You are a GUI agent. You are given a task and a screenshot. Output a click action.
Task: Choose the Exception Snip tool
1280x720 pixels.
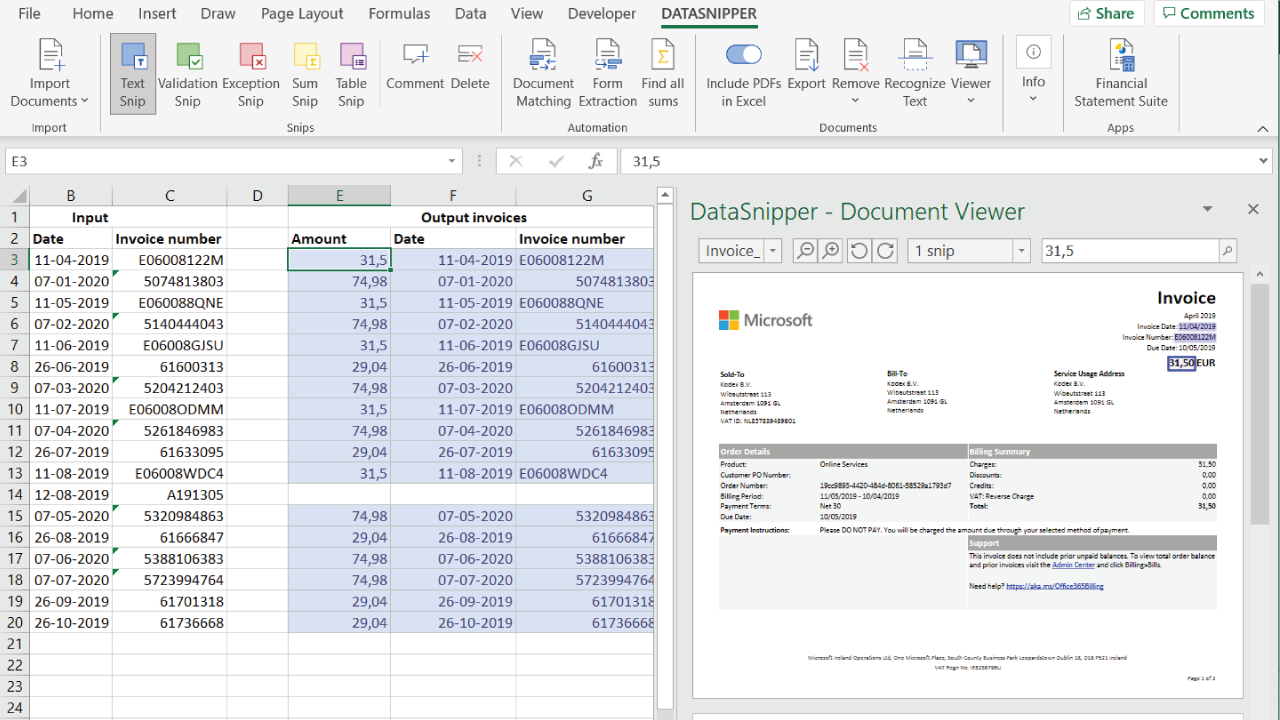point(251,74)
